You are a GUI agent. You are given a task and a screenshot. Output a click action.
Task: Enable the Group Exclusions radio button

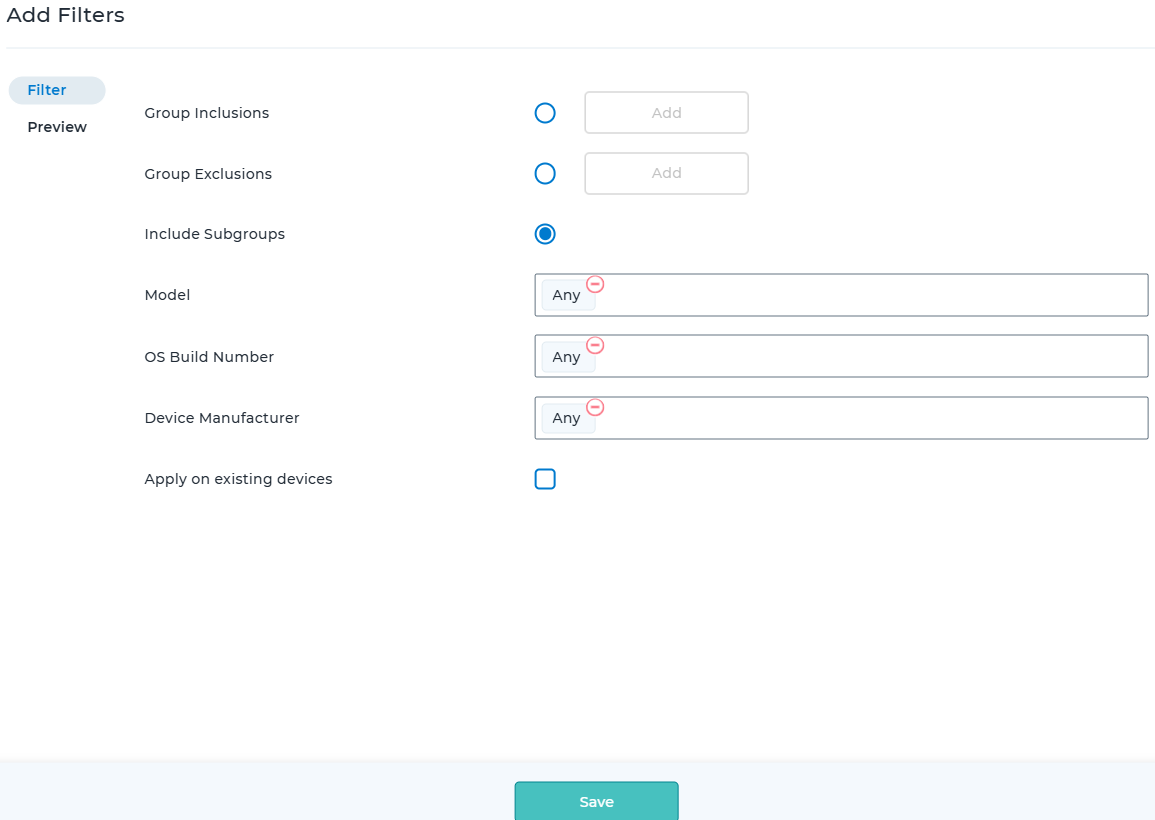[x=545, y=174]
